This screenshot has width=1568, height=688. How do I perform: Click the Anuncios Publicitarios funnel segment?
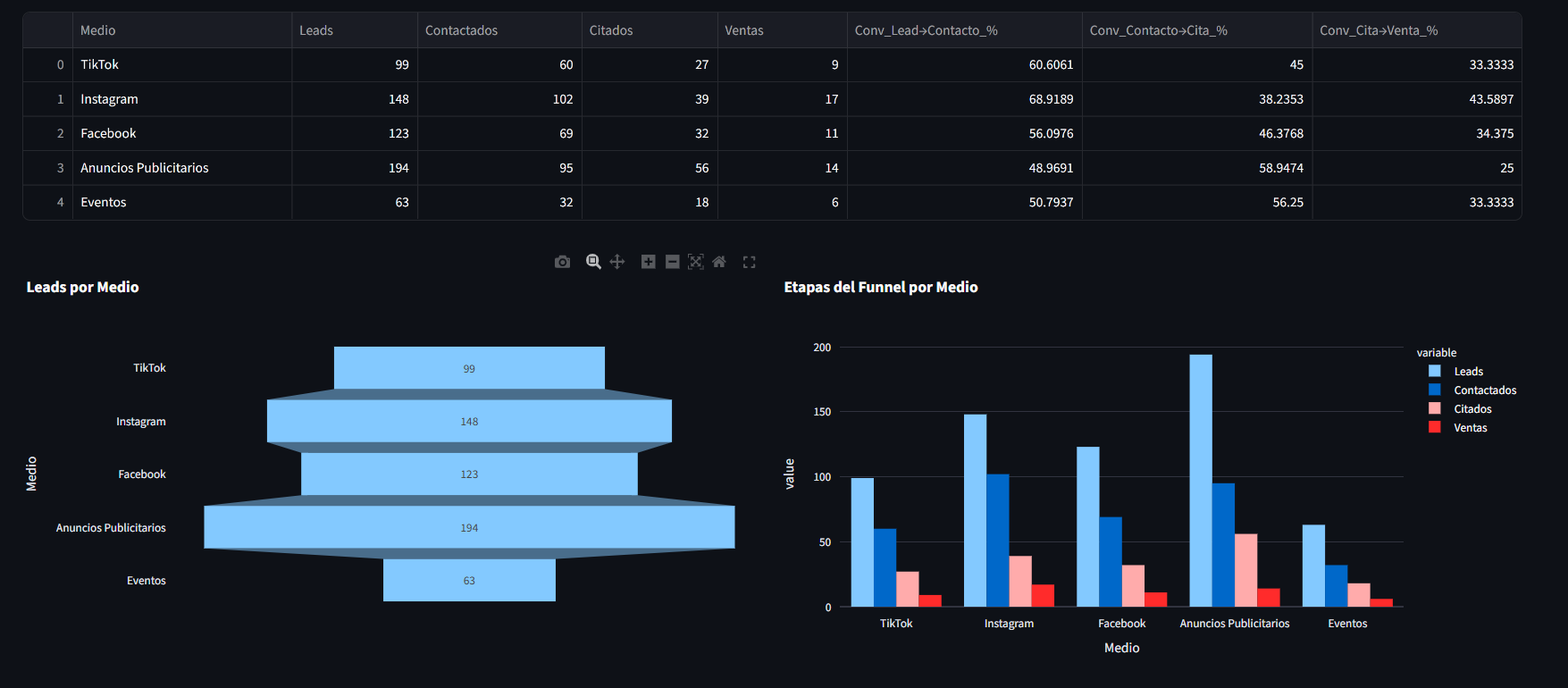click(x=469, y=527)
